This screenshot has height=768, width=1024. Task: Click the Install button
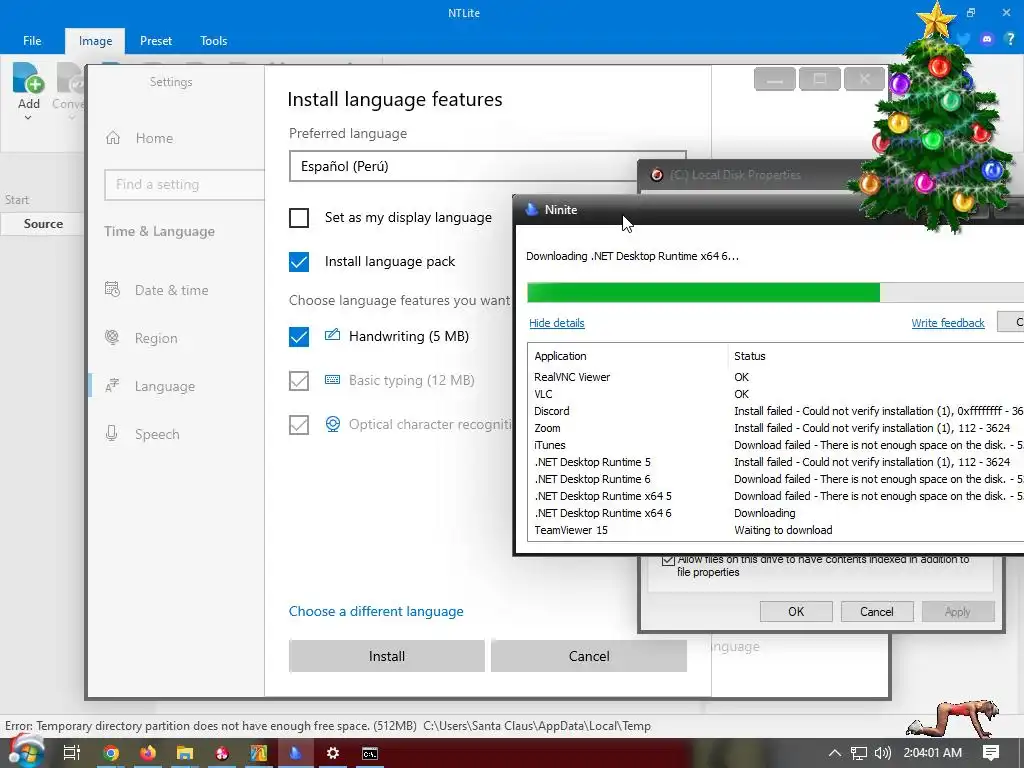point(387,656)
